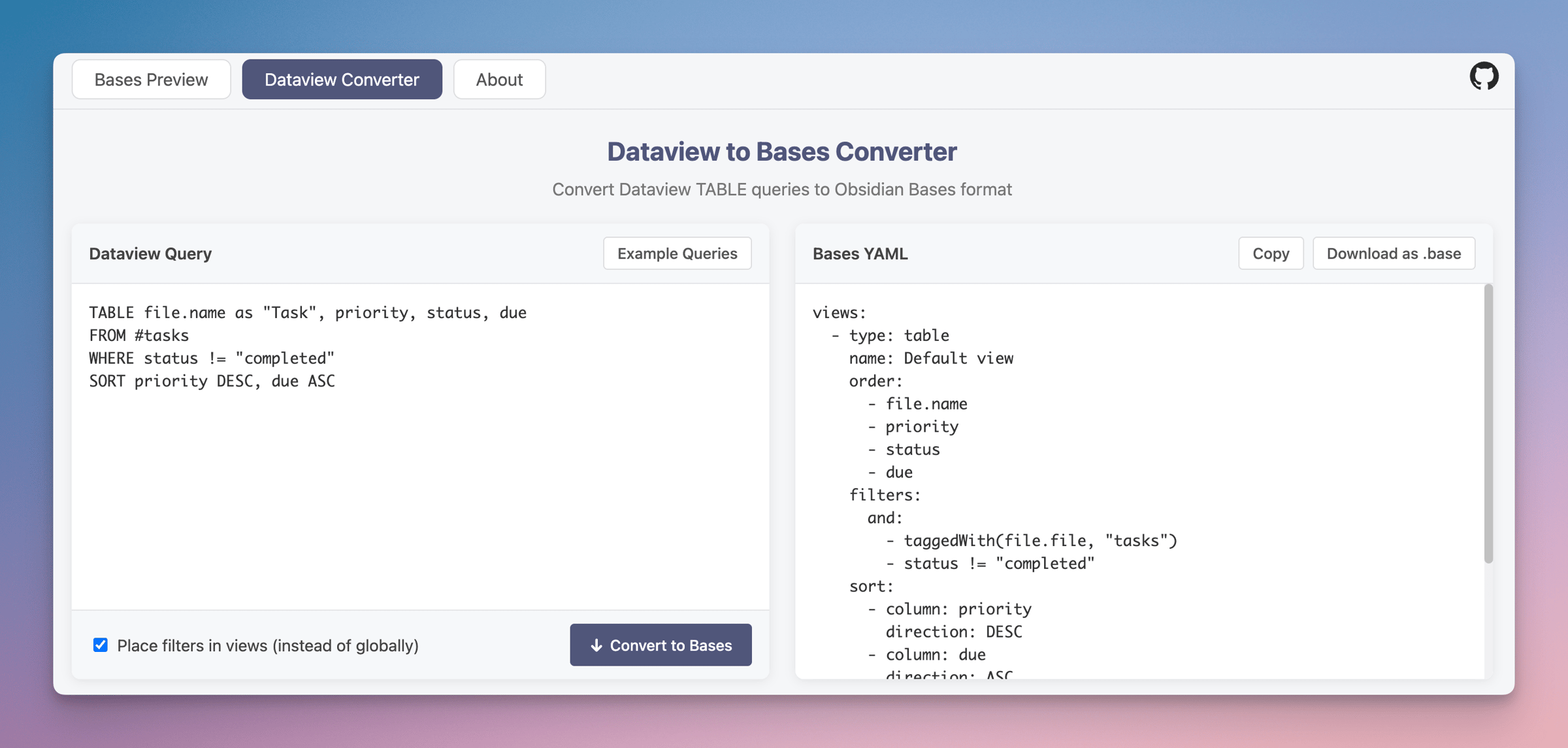Click the 'Dataview to Bases Converter' heading
1568x748 pixels.
782,152
